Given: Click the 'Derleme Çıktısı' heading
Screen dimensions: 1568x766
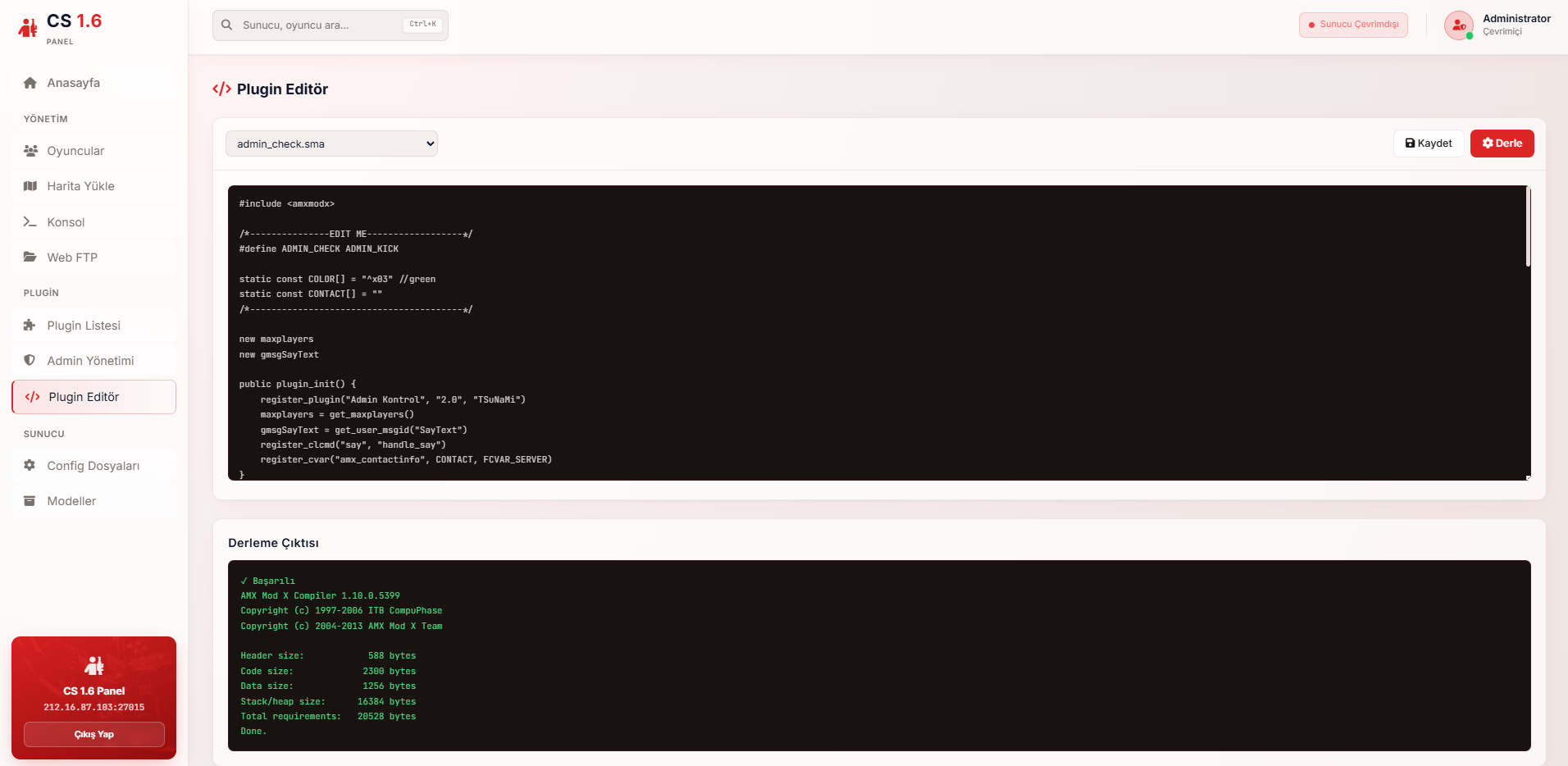Looking at the screenshot, I should click(273, 543).
